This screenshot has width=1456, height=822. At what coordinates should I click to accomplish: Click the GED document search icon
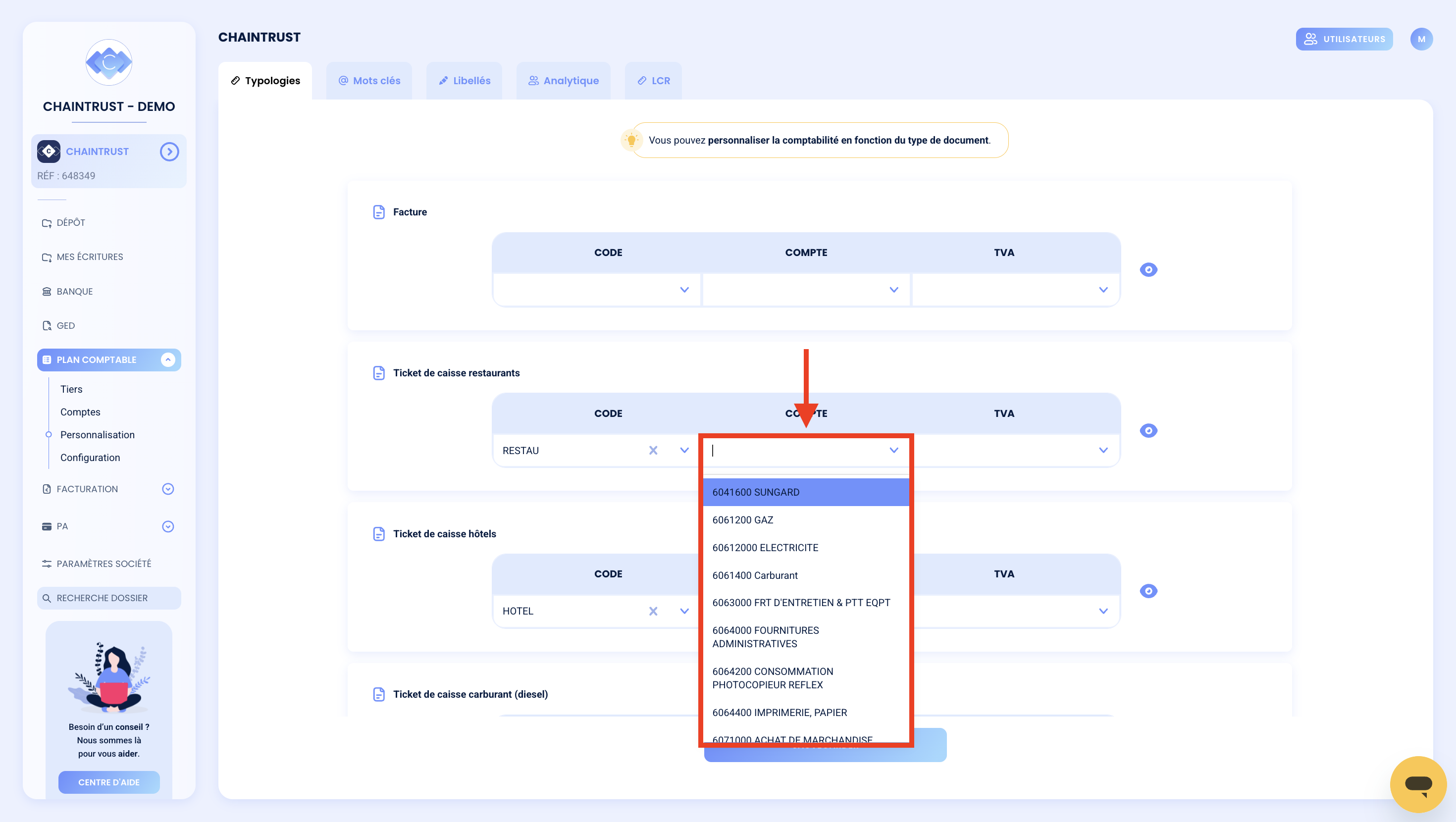click(47, 326)
